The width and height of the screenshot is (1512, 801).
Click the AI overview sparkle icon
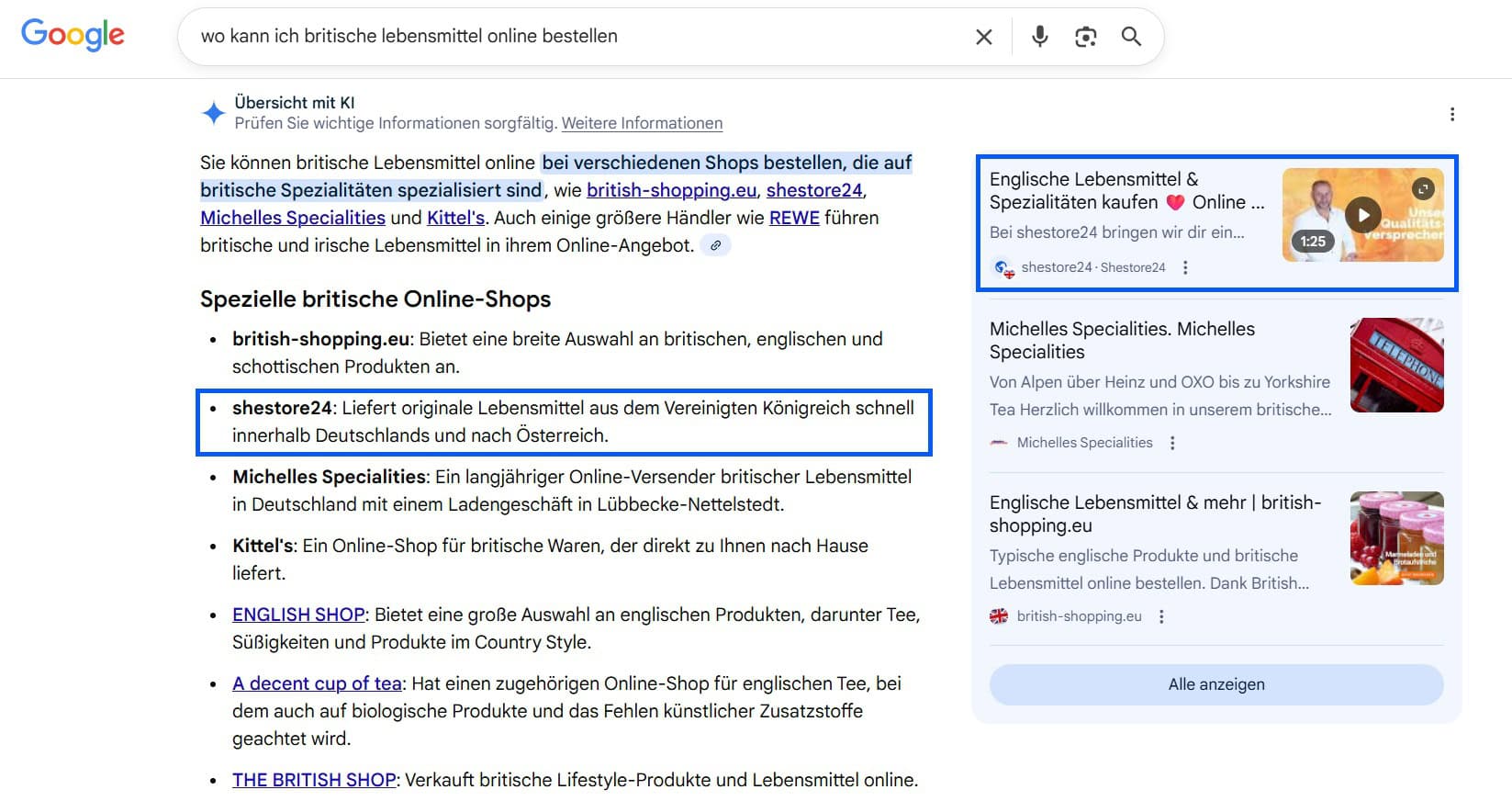213,113
